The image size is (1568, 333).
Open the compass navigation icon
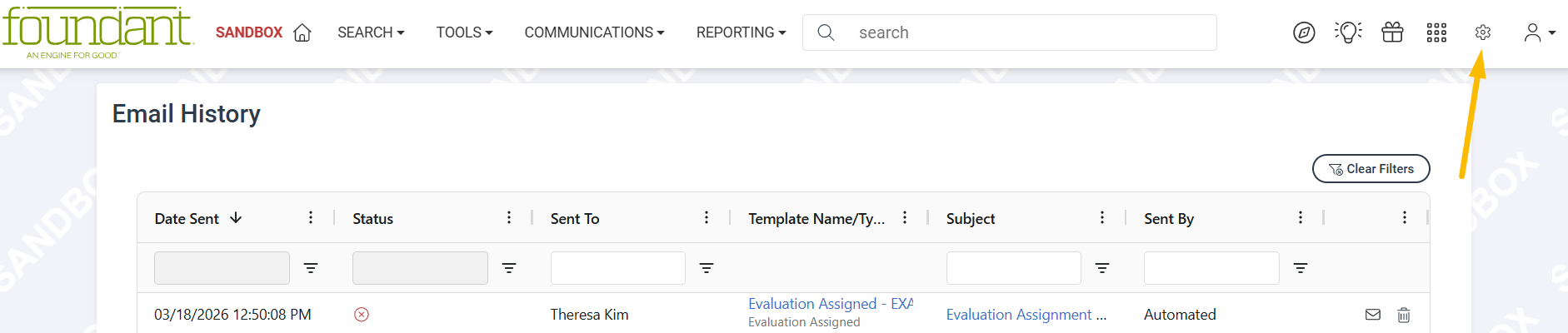point(1304,32)
